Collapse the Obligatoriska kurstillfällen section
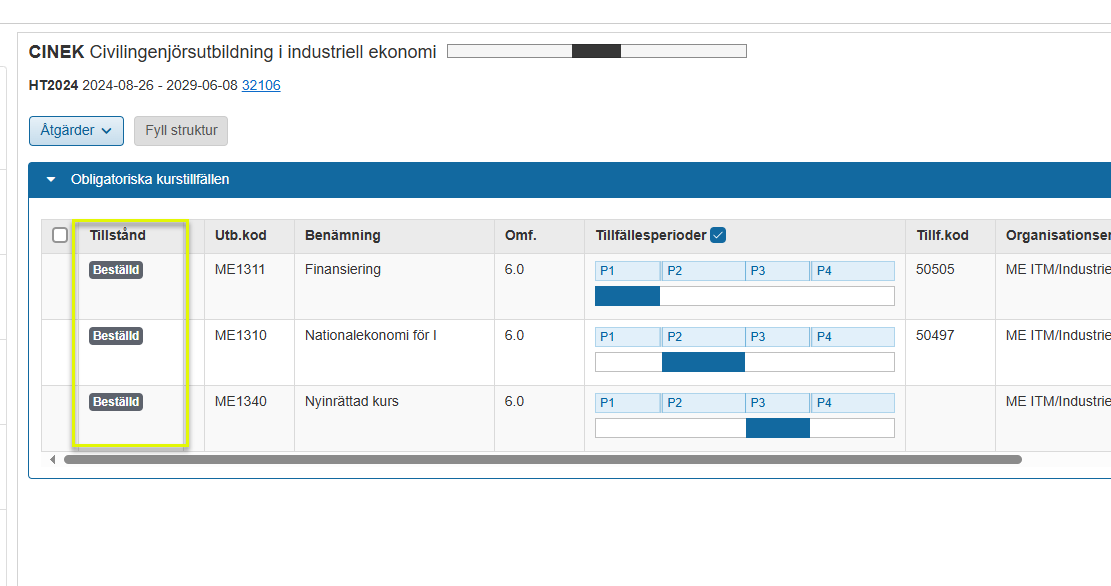Image resolution: width=1111 pixels, height=586 pixels. (x=51, y=180)
